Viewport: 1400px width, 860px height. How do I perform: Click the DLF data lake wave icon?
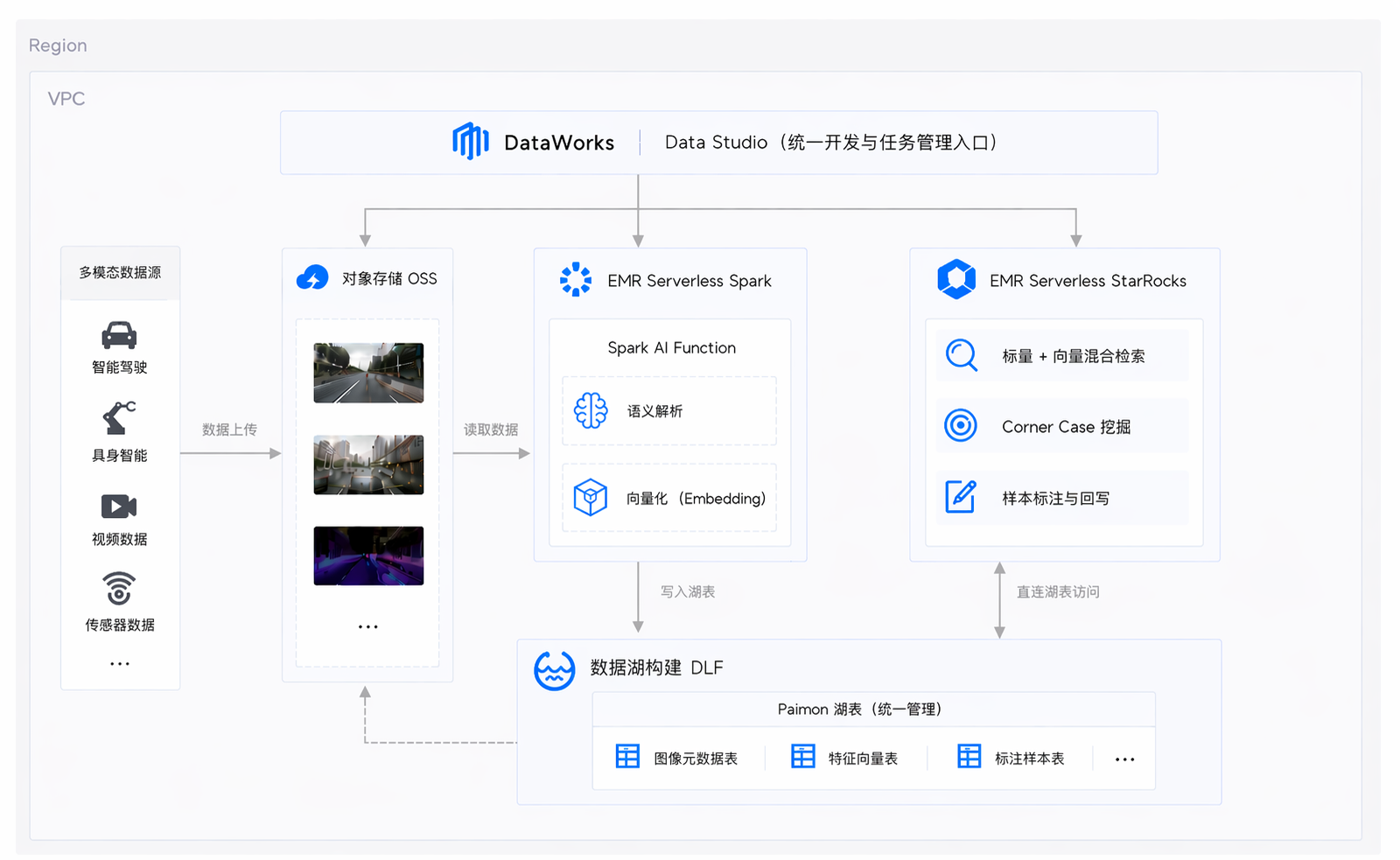point(555,671)
